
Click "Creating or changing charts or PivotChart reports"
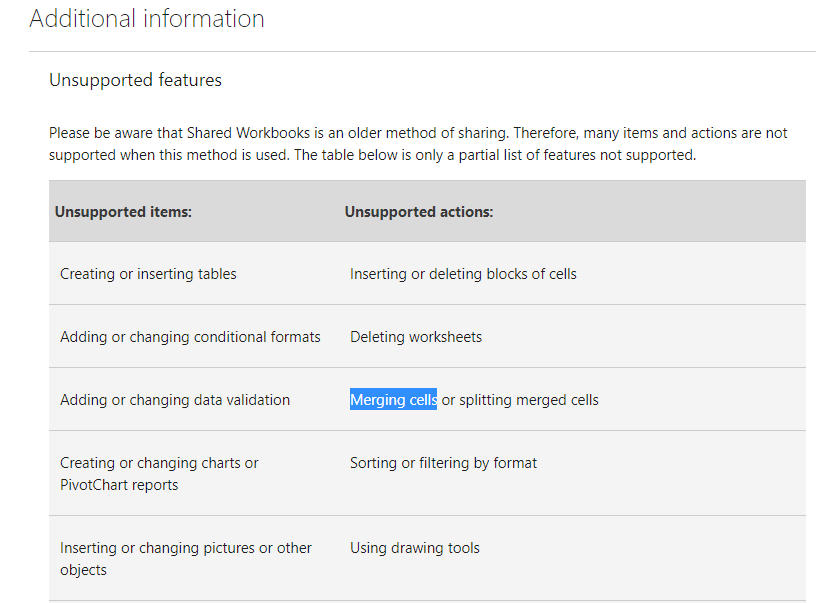coord(159,473)
